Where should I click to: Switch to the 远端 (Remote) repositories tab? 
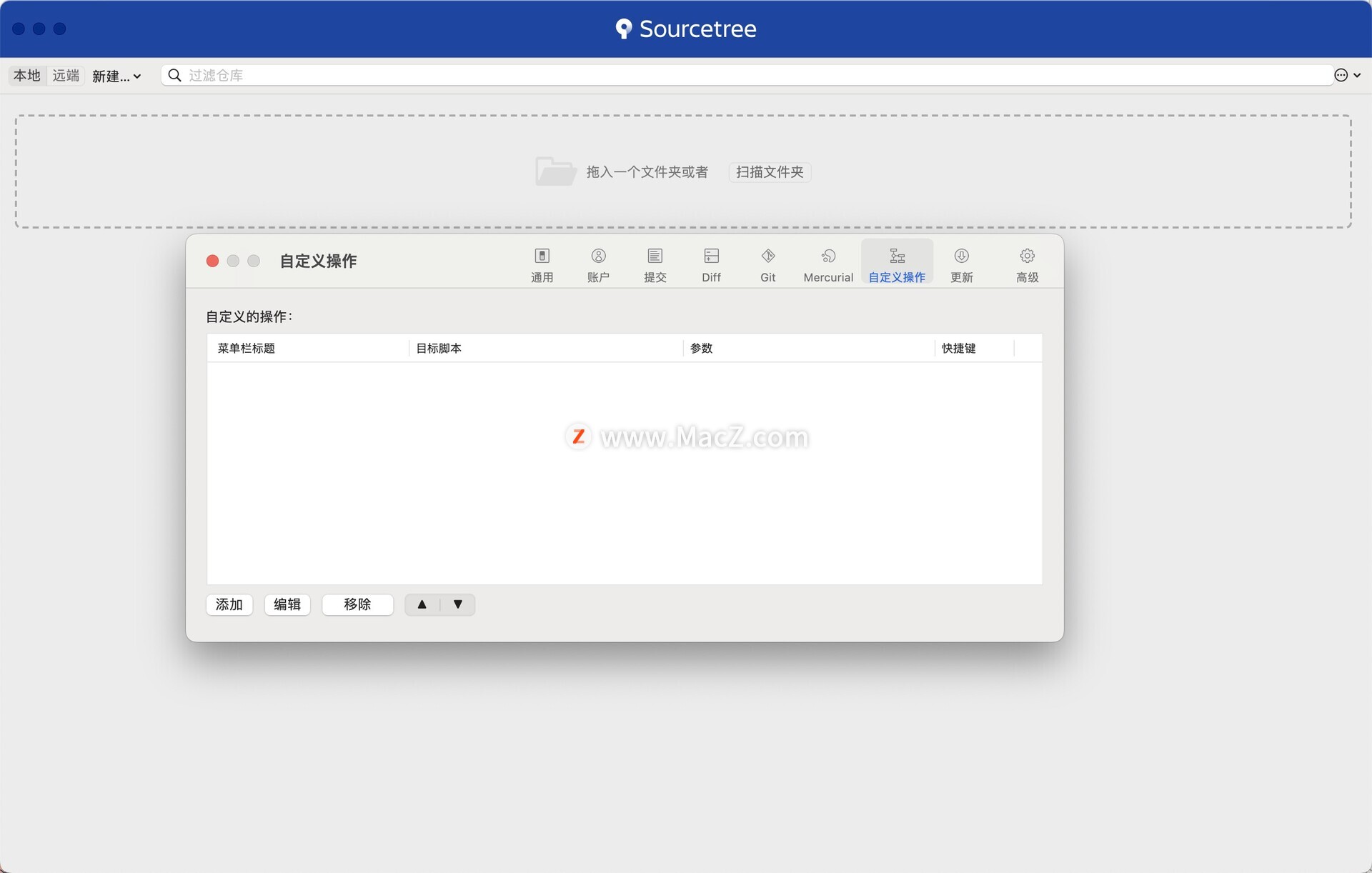[x=66, y=75]
